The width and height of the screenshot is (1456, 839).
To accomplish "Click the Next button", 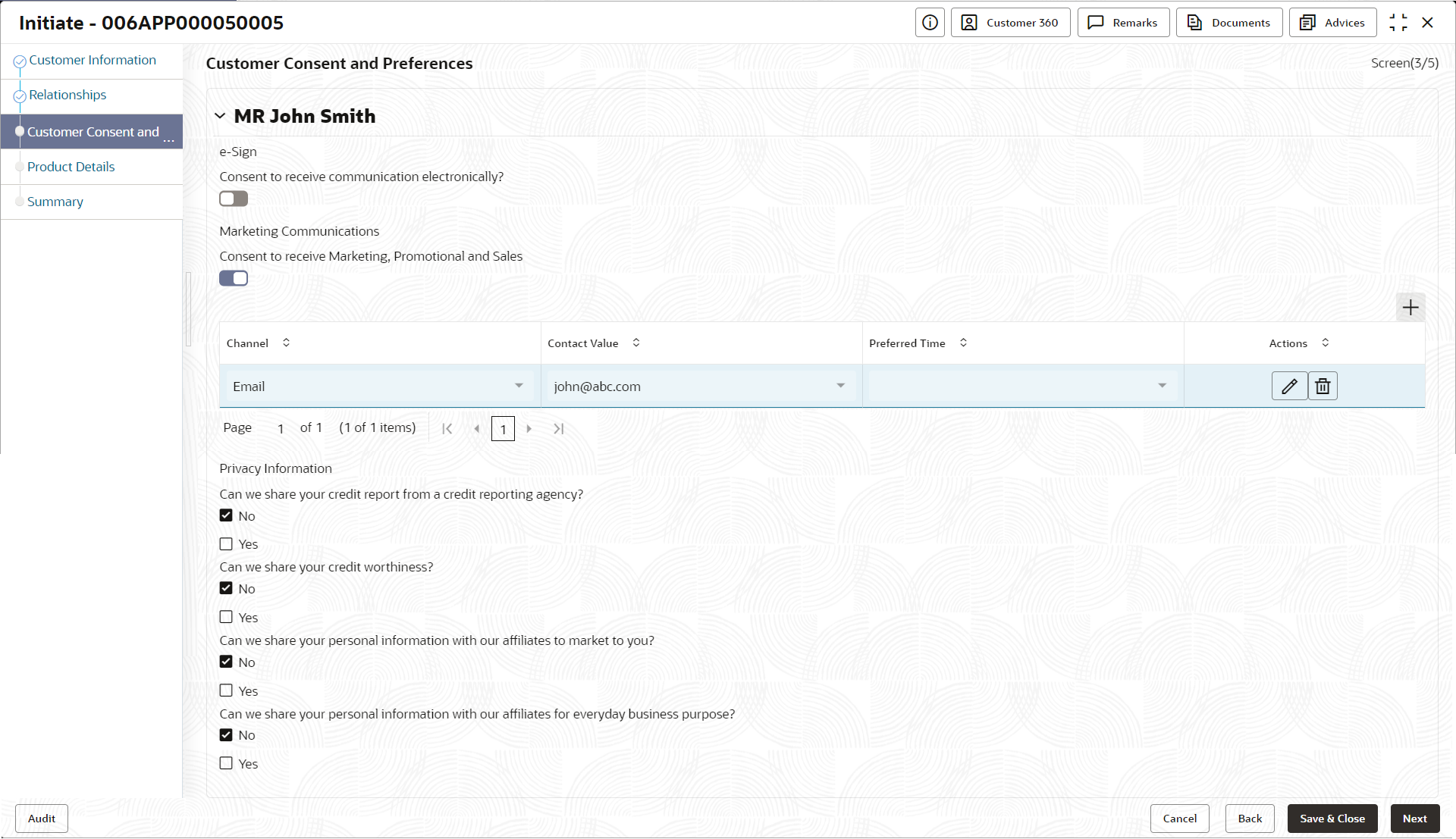I will coord(1414,819).
